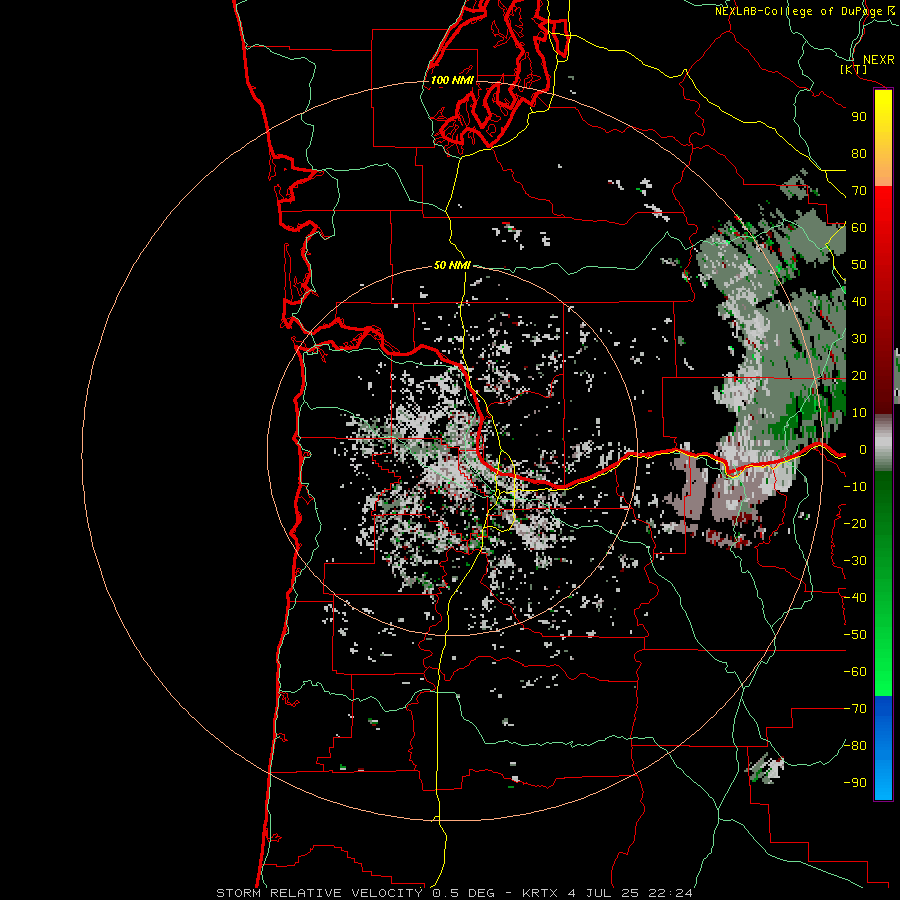The image size is (900, 900).
Task: Click the 90 value on velocity scale
Action: coord(859,117)
